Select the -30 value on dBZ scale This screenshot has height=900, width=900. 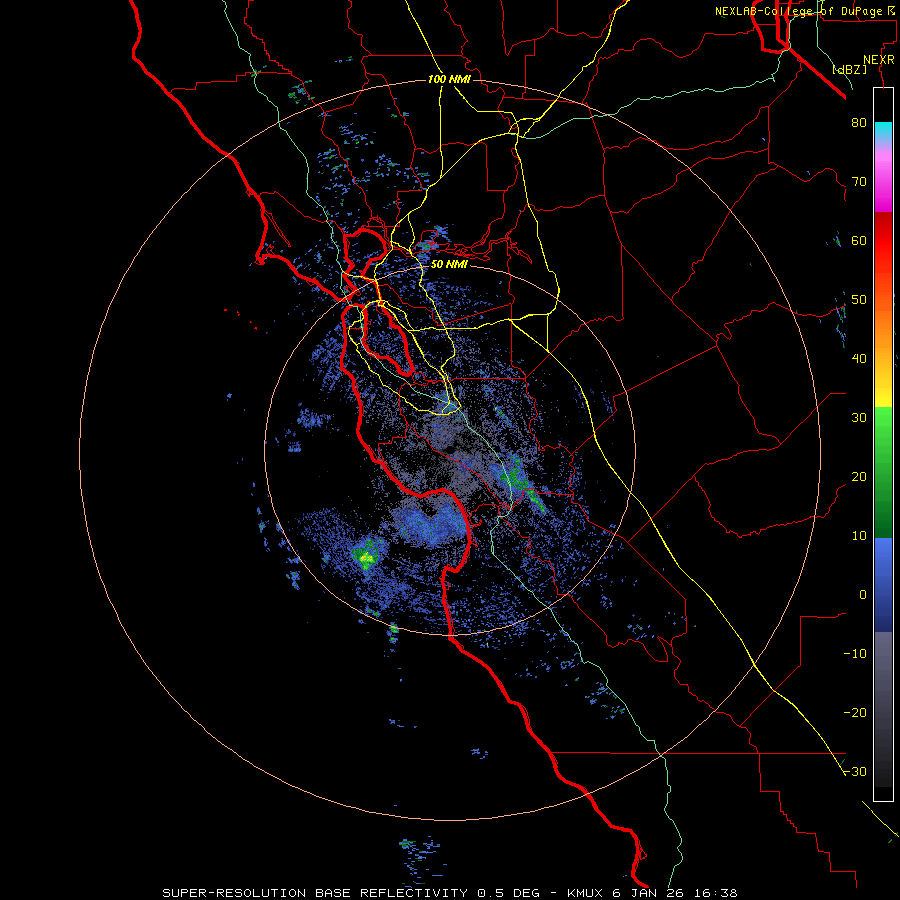pyautogui.click(x=855, y=772)
